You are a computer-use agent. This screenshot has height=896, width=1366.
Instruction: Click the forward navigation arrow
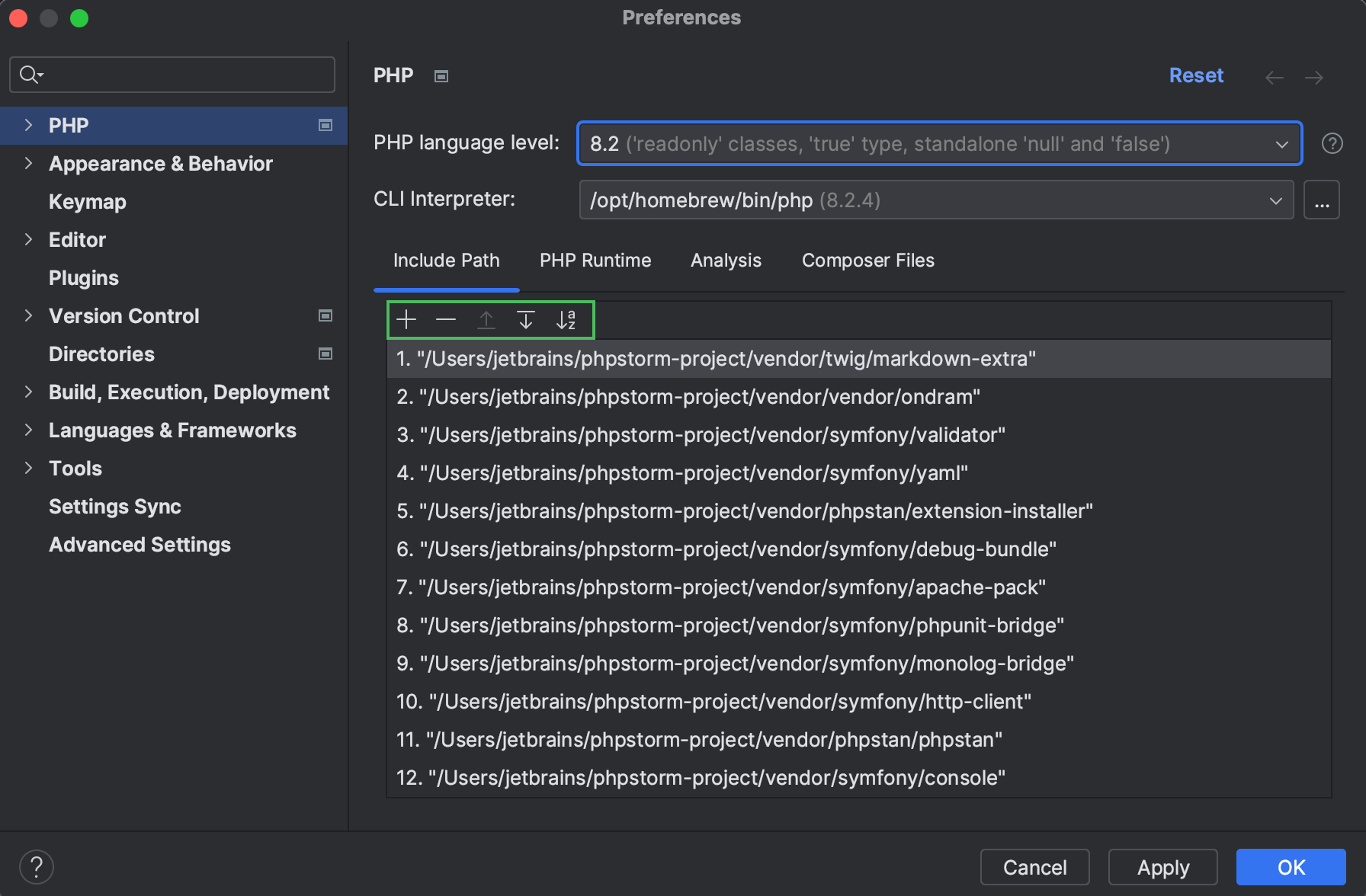1313,77
